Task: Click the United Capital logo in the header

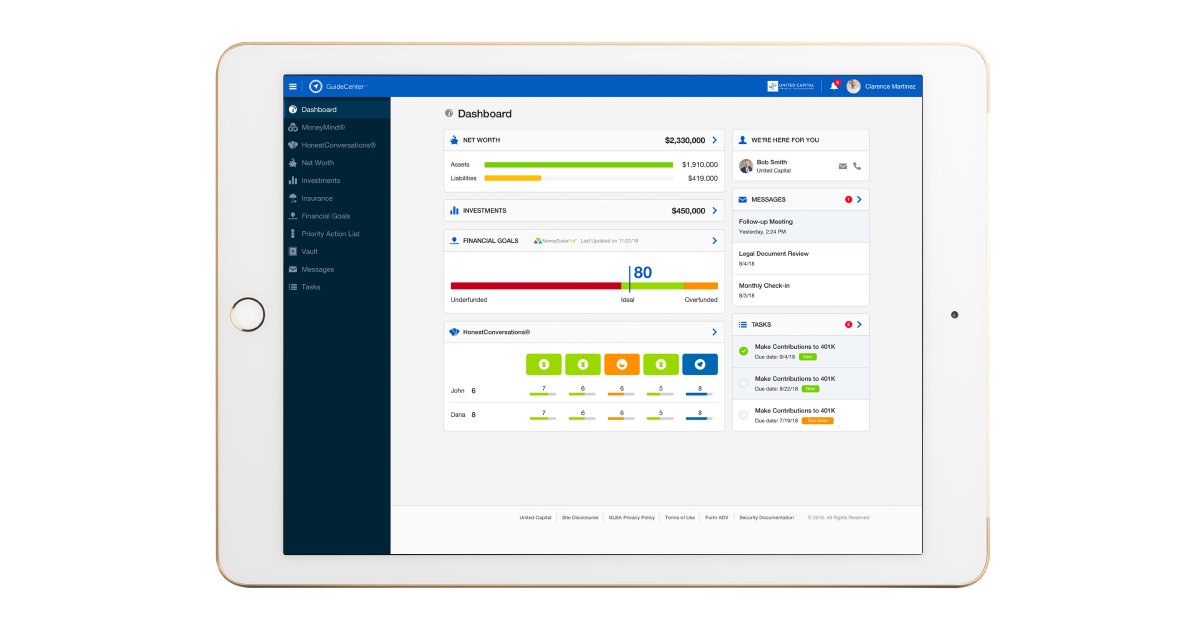Action: [792, 86]
